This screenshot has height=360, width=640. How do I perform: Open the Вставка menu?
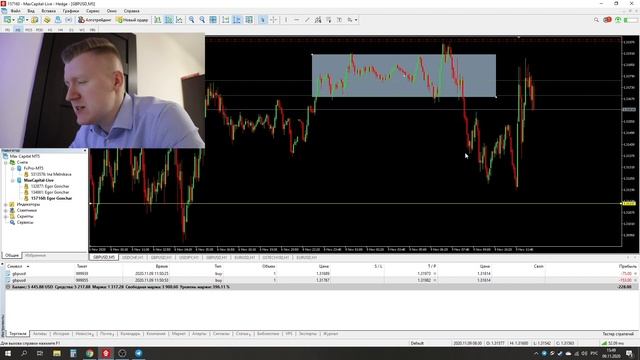[x=49, y=11]
